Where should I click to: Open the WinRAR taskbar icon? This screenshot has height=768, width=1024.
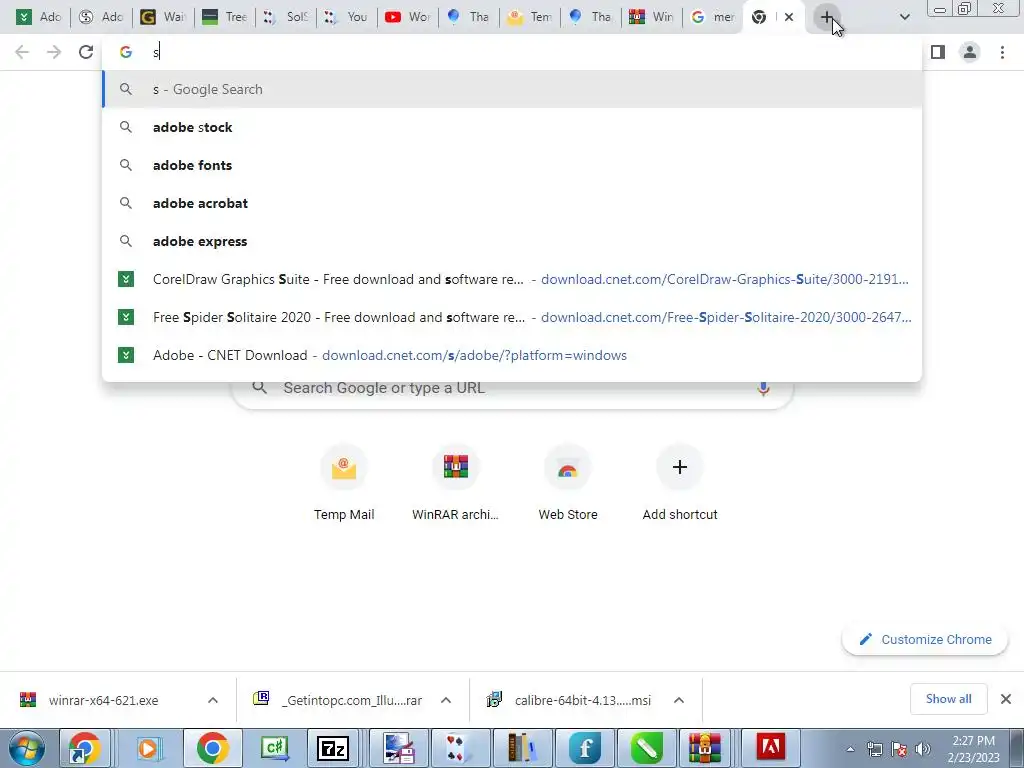pos(704,748)
